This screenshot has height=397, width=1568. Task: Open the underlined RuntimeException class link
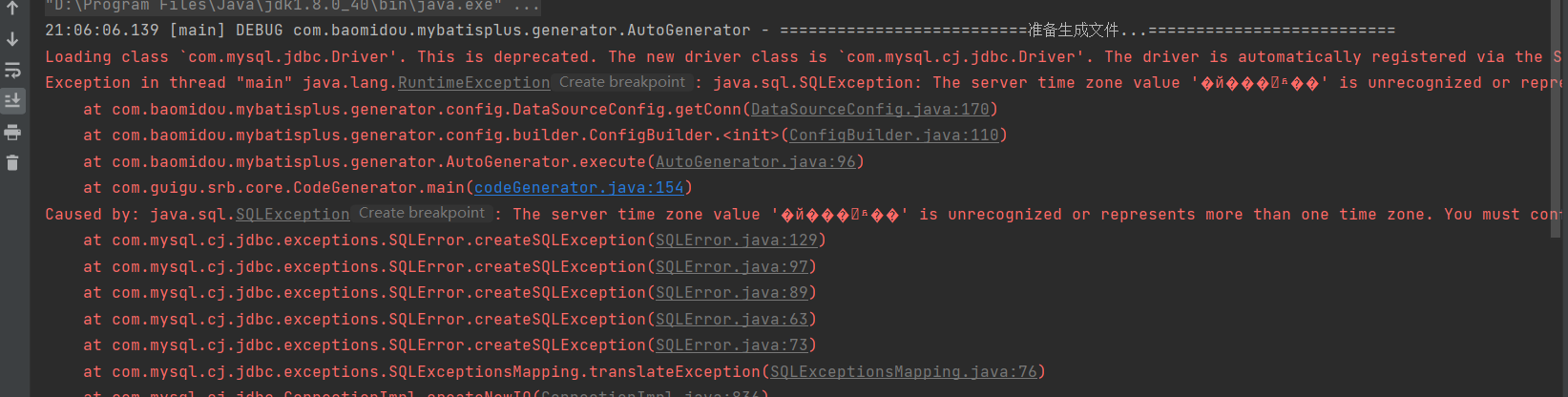coord(473,83)
